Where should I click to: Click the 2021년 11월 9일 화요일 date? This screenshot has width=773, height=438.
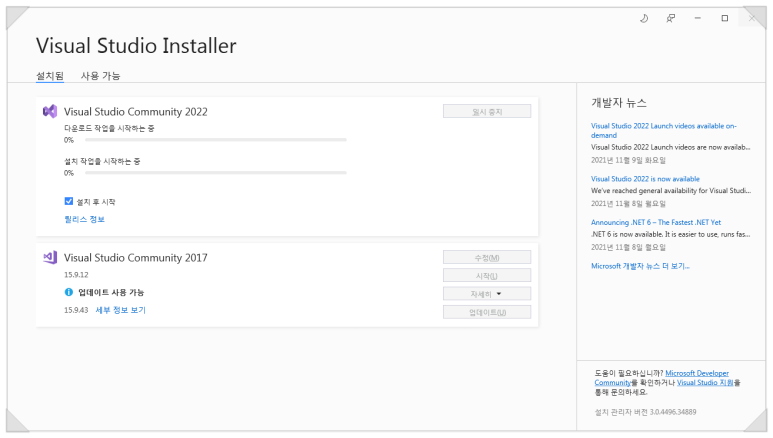click(628, 160)
